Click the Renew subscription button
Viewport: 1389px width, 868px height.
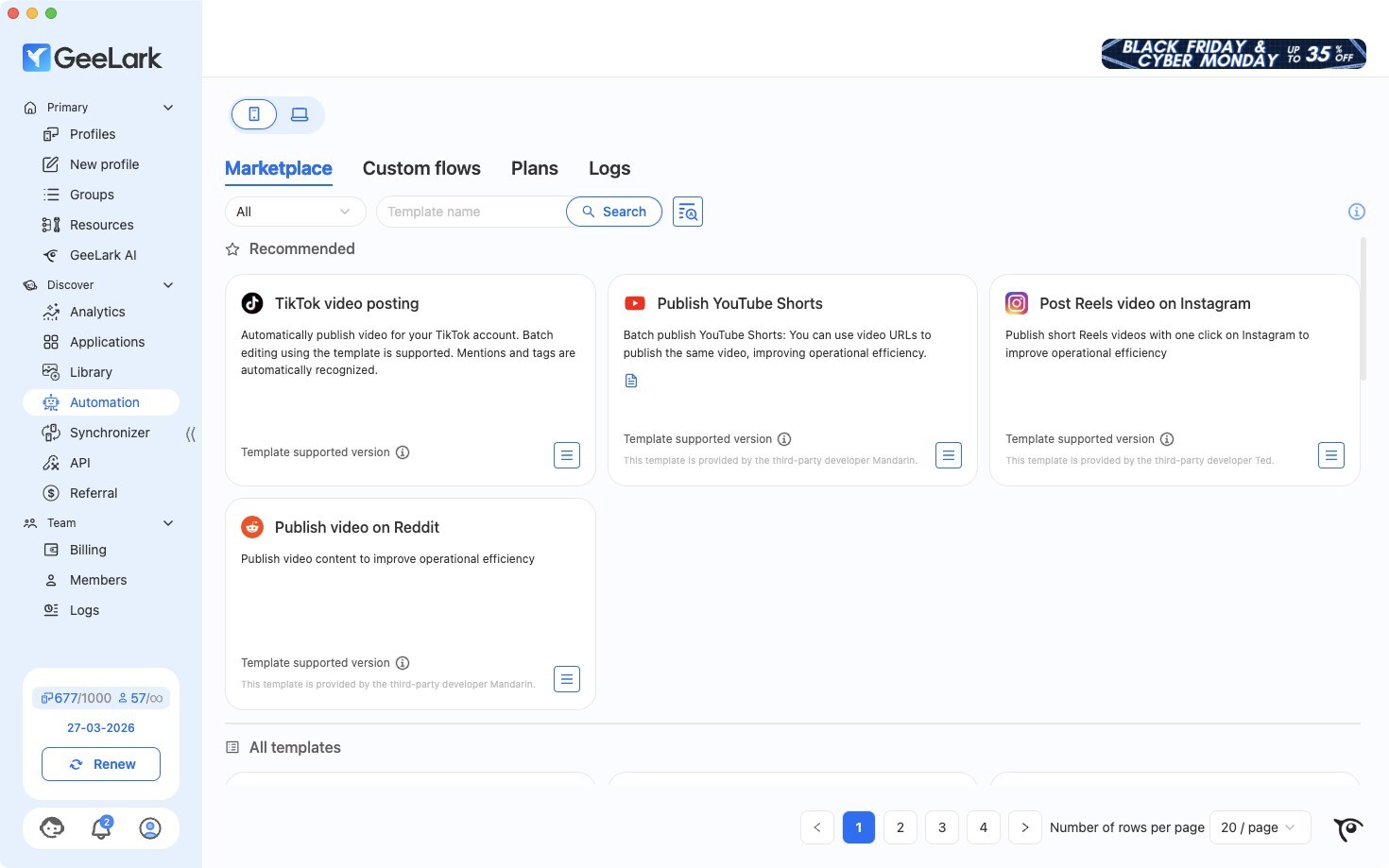tap(100, 763)
